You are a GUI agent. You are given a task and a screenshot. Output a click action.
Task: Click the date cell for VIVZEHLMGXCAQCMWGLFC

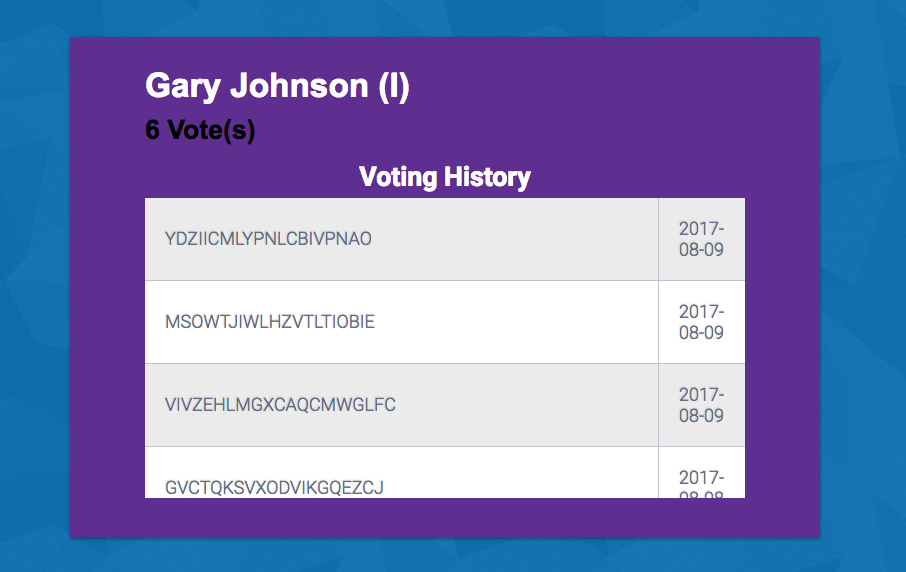click(701, 405)
